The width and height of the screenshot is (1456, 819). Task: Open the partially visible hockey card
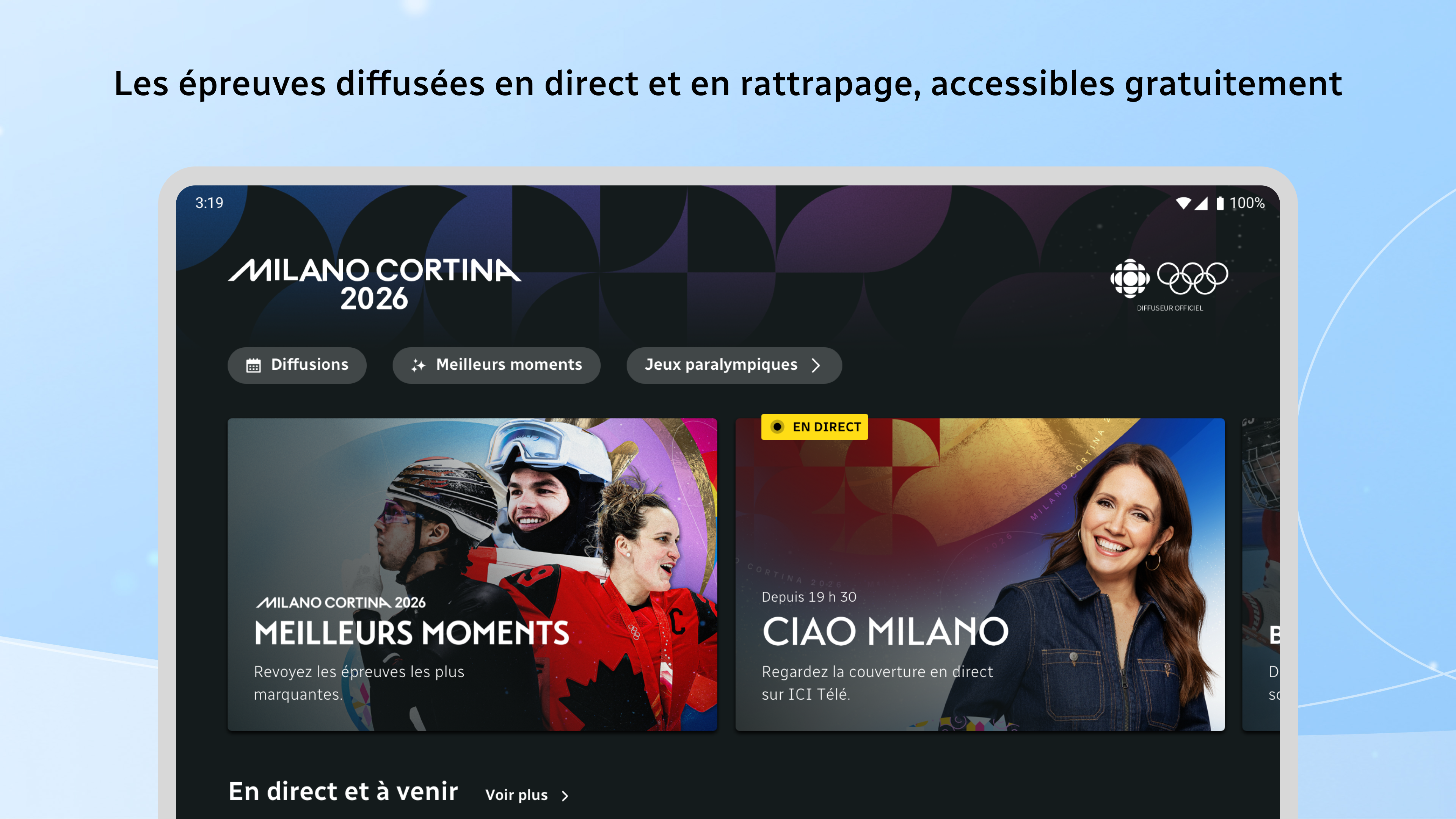pos(1260,574)
